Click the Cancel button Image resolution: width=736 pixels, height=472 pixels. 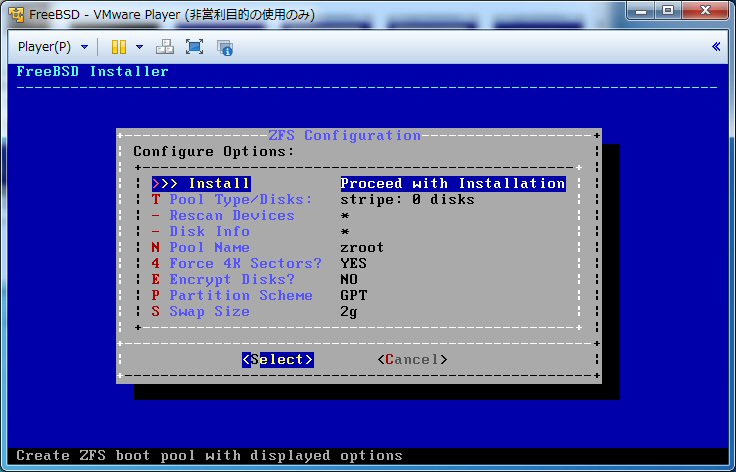point(413,359)
